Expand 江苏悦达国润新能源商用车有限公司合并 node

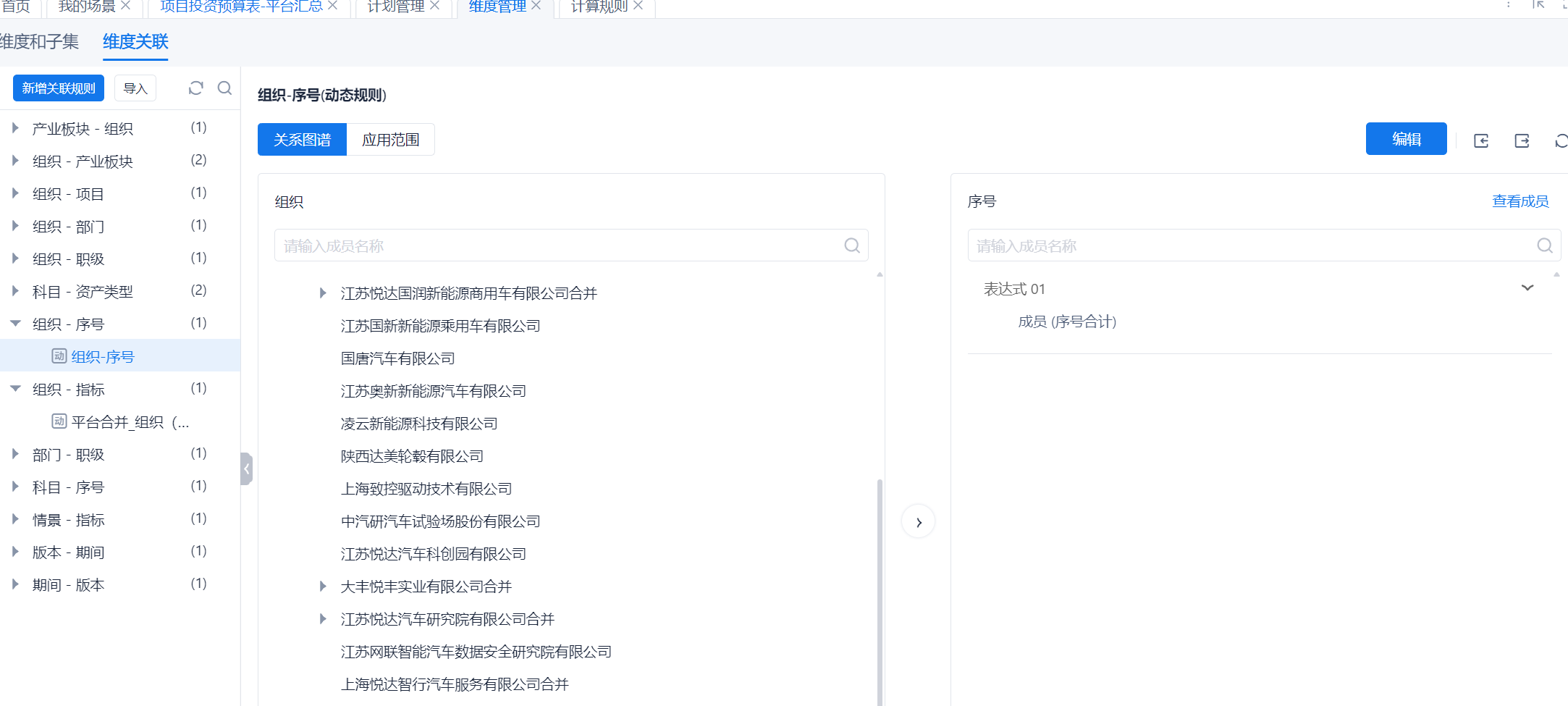click(323, 293)
